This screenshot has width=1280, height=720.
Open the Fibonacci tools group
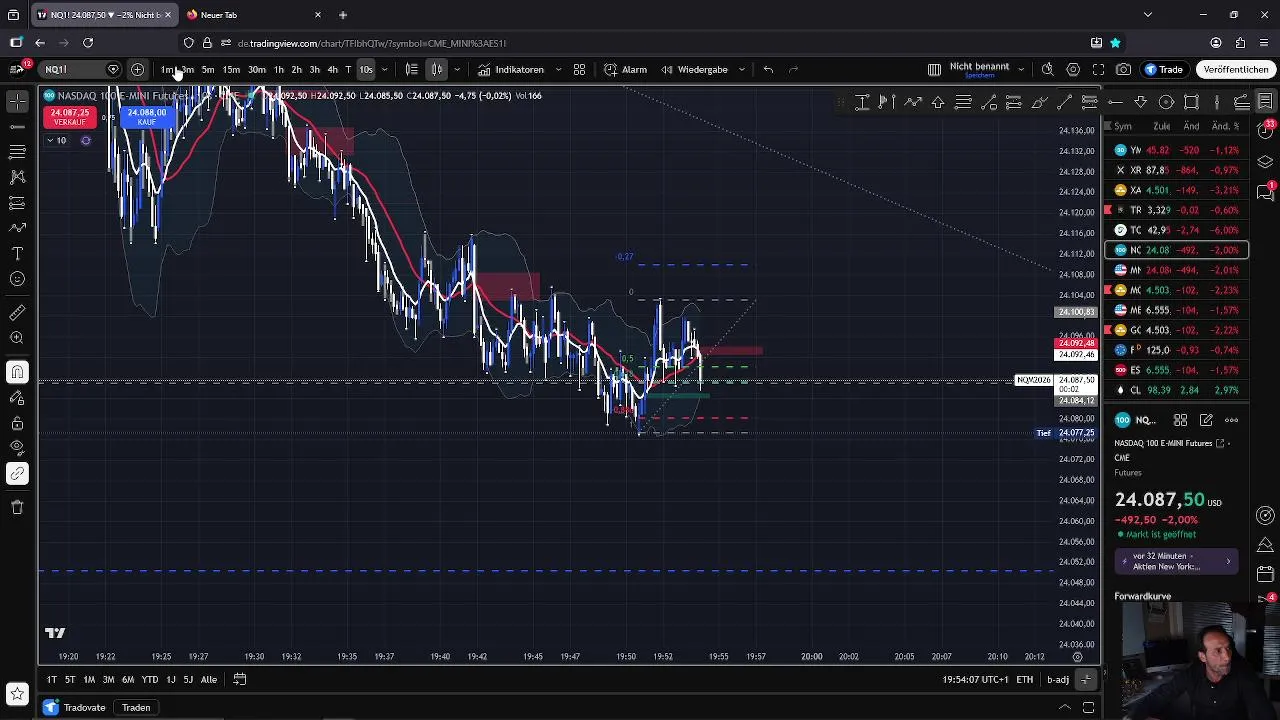pyautogui.click(x=17, y=152)
